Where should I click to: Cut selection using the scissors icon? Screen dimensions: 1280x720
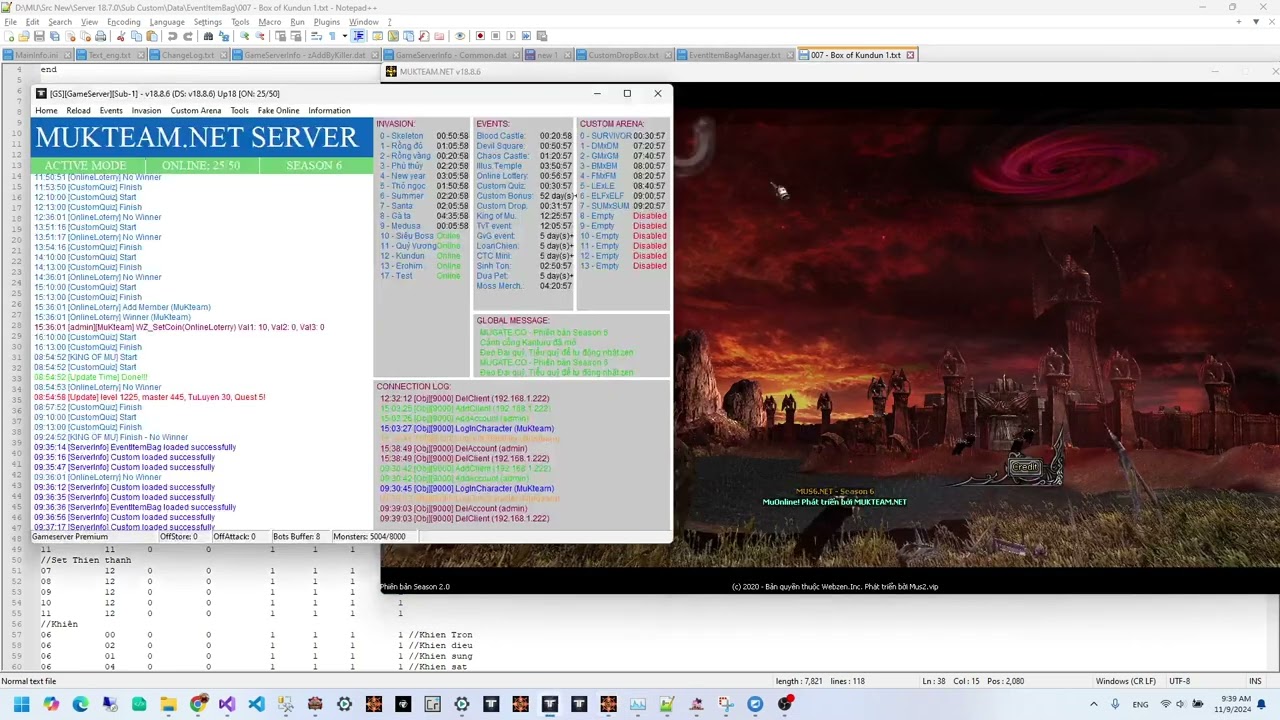(120, 36)
